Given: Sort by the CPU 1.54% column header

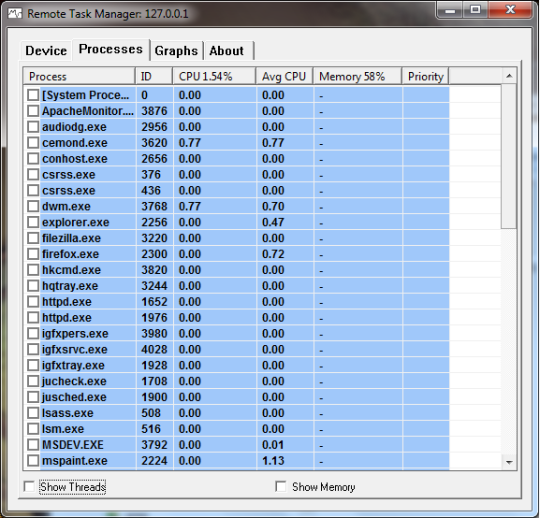Looking at the screenshot, I should point(214,76).
